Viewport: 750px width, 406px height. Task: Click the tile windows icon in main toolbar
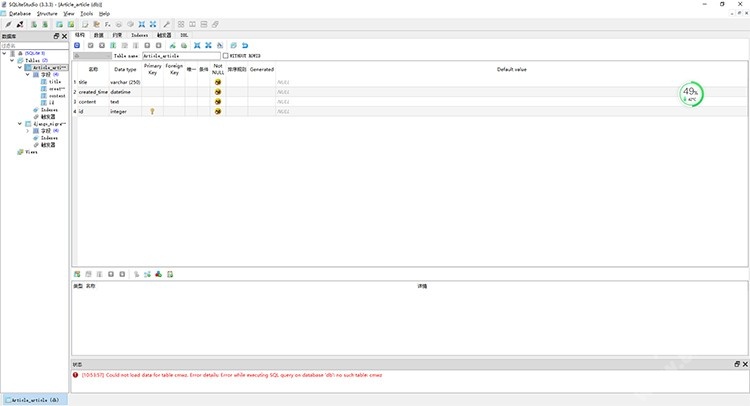coord(181,24)
